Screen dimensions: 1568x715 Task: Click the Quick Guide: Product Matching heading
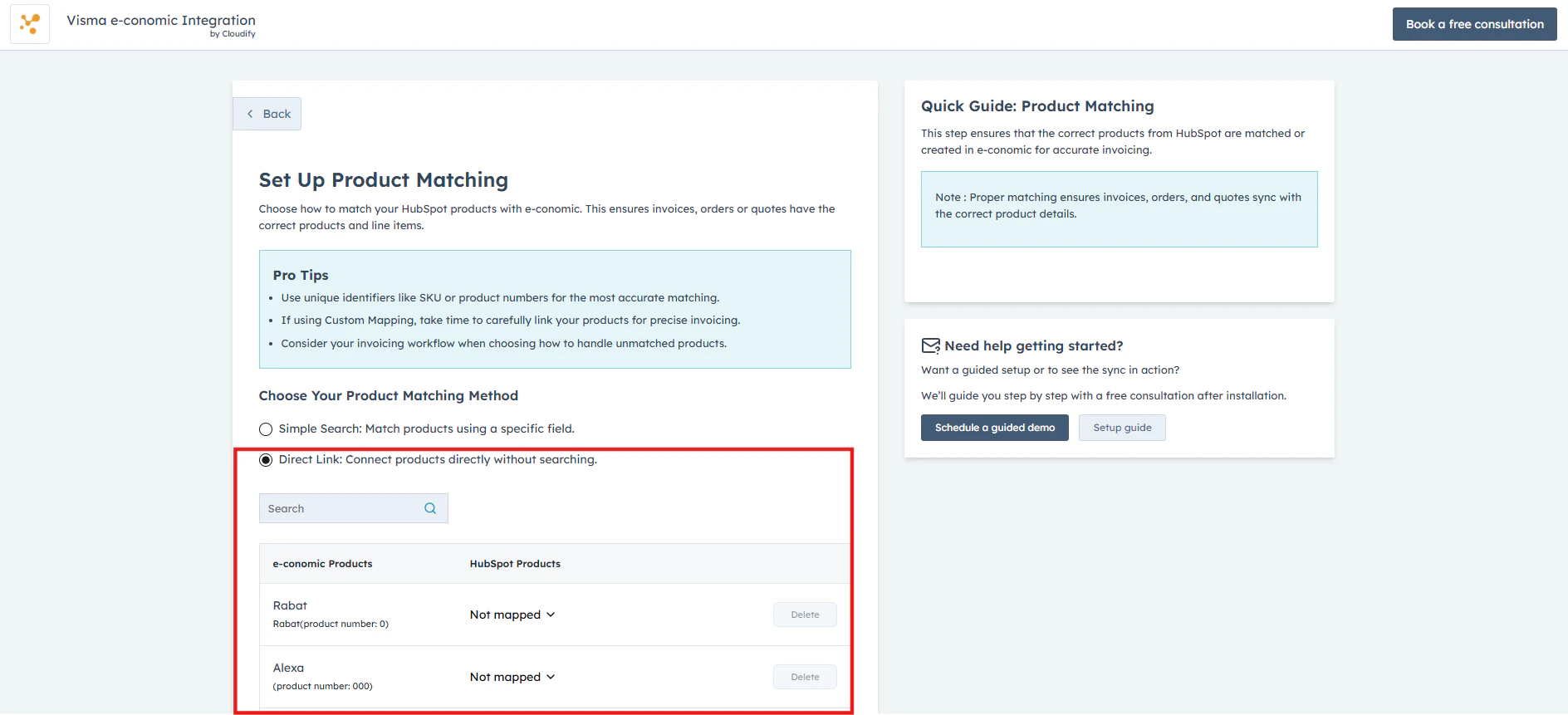click(1037, 106)
